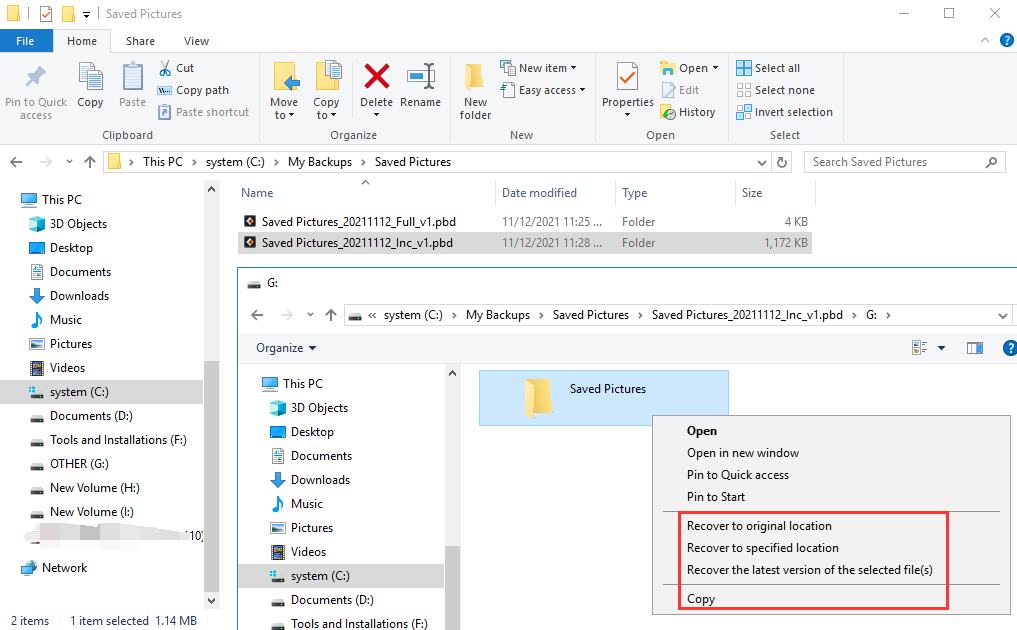Expand the New item dropdown

pyautogui.click(x=573, y=68)
